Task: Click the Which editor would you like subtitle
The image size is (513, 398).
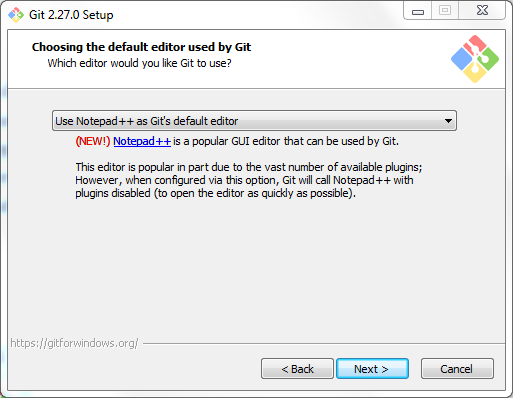Action: coord(139,63)
